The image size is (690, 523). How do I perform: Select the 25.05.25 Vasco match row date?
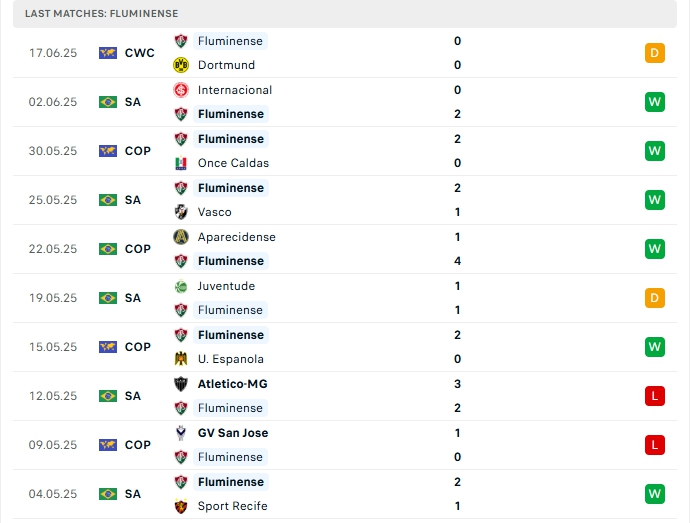(53, 200)
